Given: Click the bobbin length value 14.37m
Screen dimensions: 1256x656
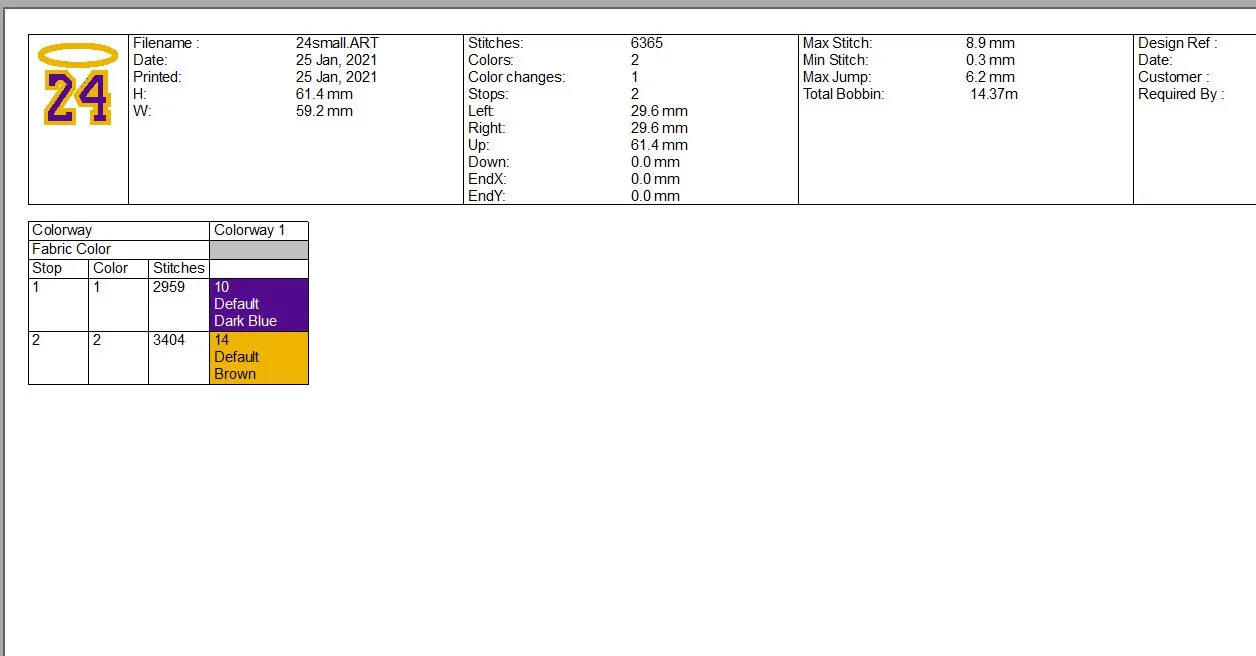Looking at the screenshot, I should [x=994, y=94].
